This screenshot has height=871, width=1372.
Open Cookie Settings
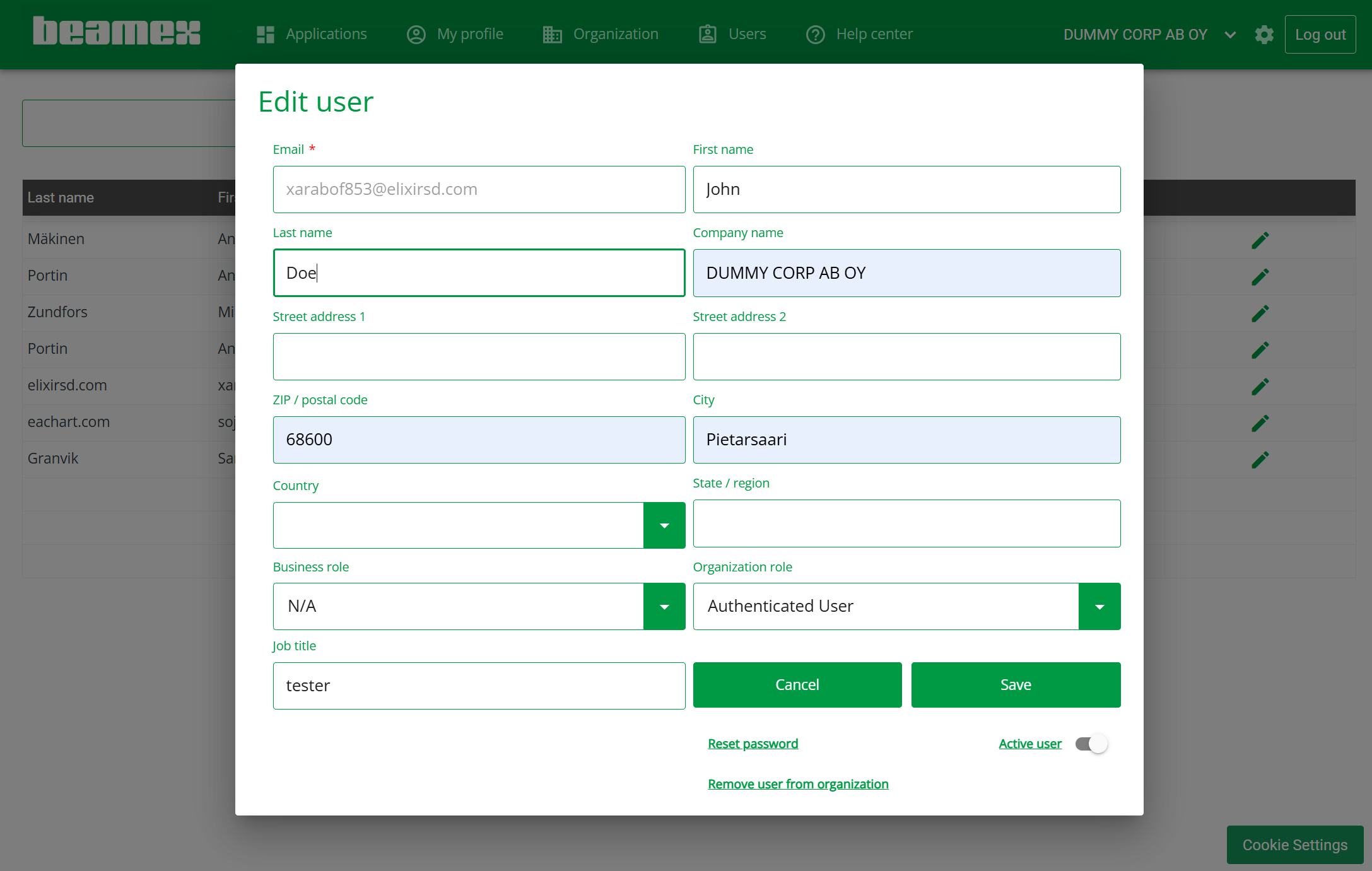click(x=1295, y=845)
